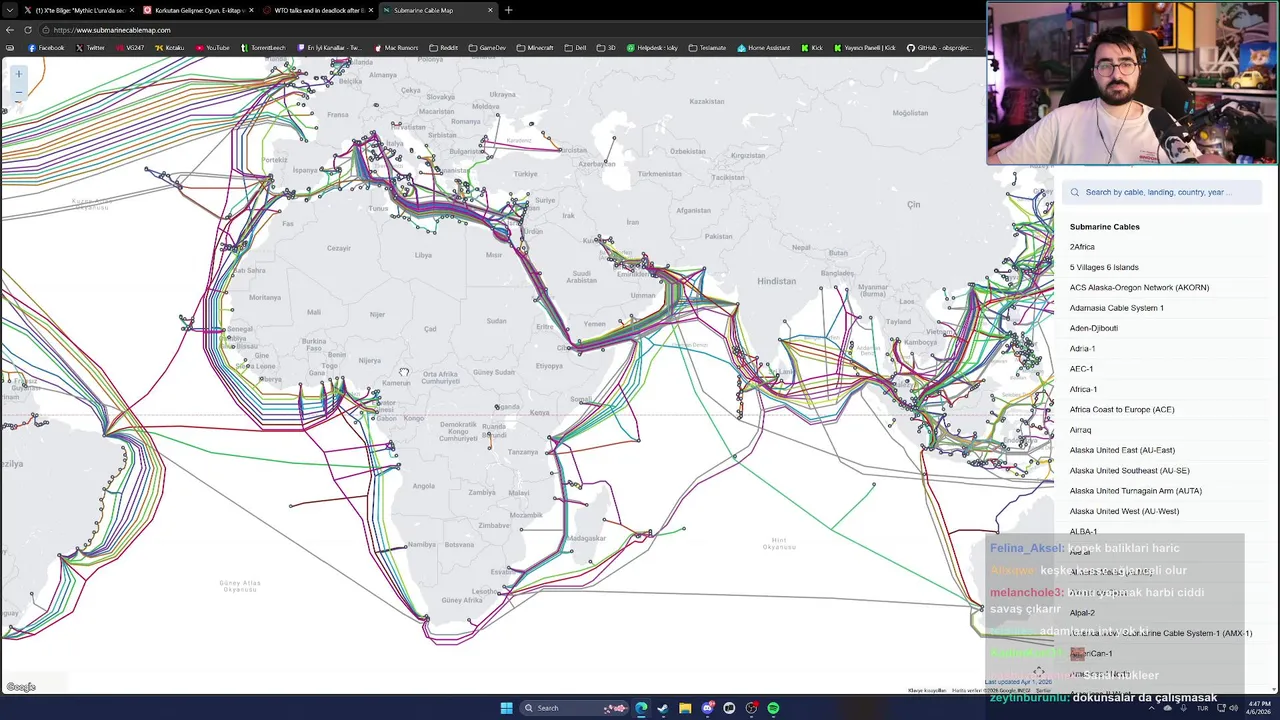Open the En İyi Kanallar bookmark
Viewport: 1280px width, 720px height.
coord(330,48)
